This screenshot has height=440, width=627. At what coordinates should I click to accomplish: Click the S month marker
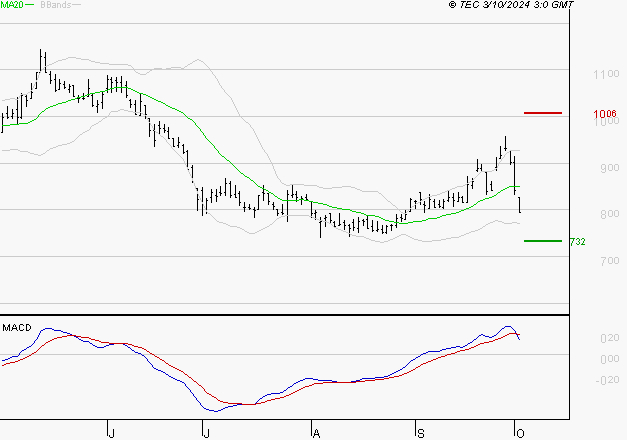[421, 434]
